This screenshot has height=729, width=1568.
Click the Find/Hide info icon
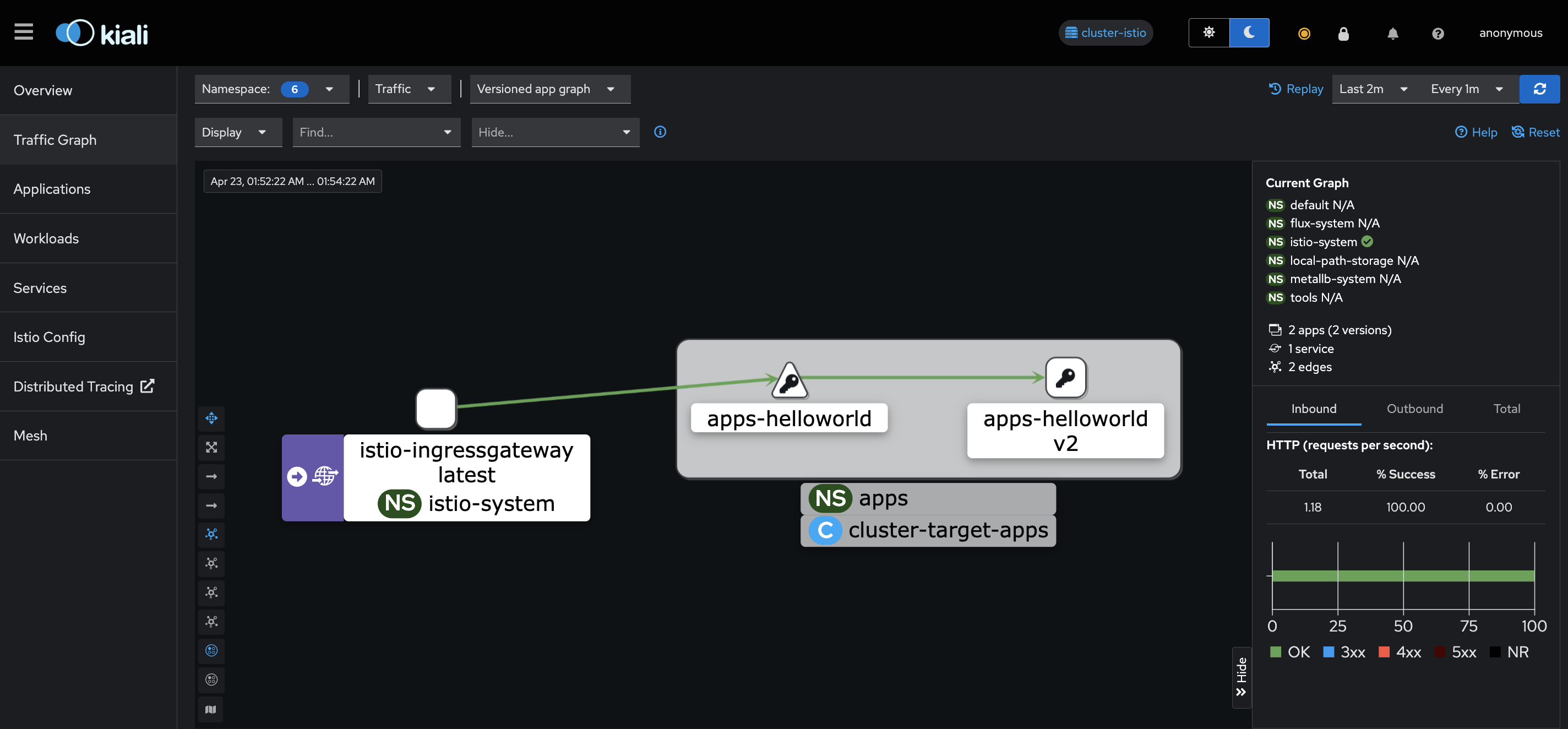[x=660, y=132]
